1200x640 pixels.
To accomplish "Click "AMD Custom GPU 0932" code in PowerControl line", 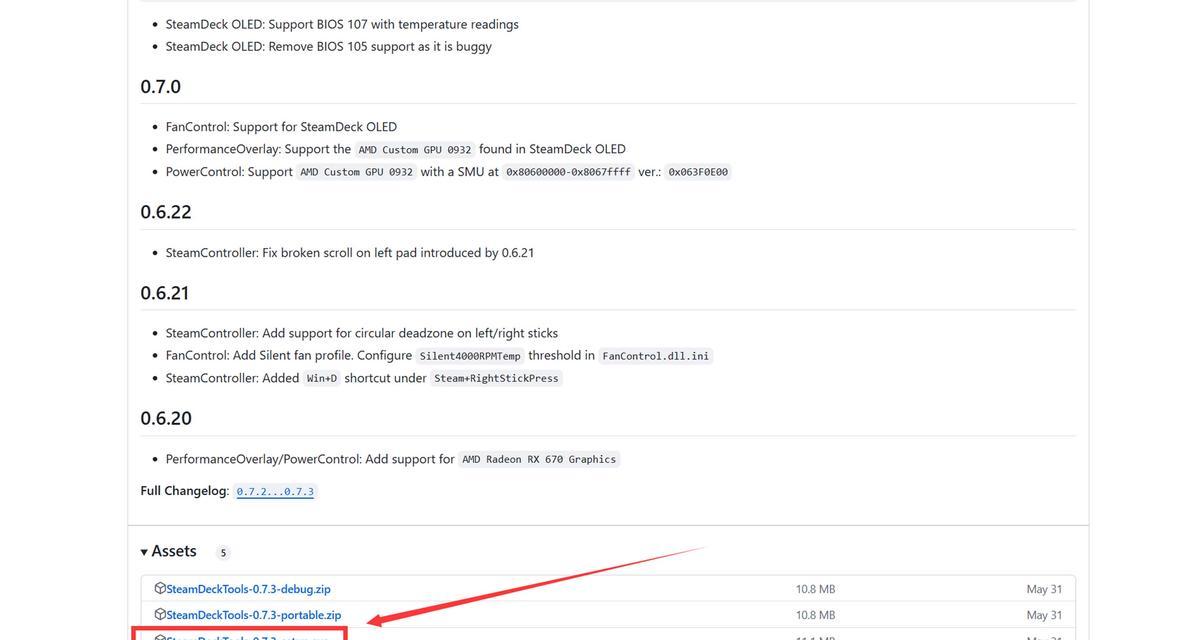I will [357, 172].
